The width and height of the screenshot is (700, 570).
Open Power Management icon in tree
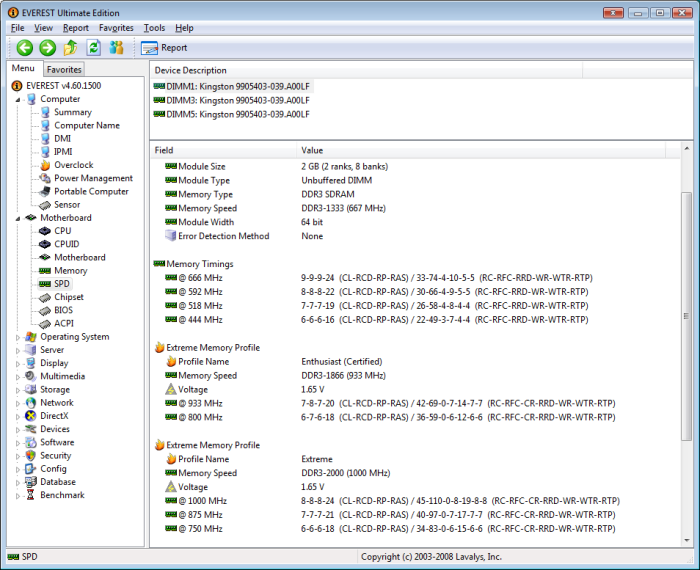tap(45, 178)
